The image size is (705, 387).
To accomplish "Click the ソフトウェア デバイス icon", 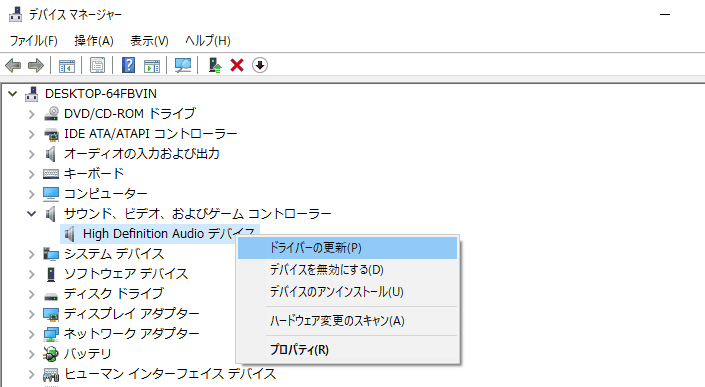I will [x=51, y=274].
